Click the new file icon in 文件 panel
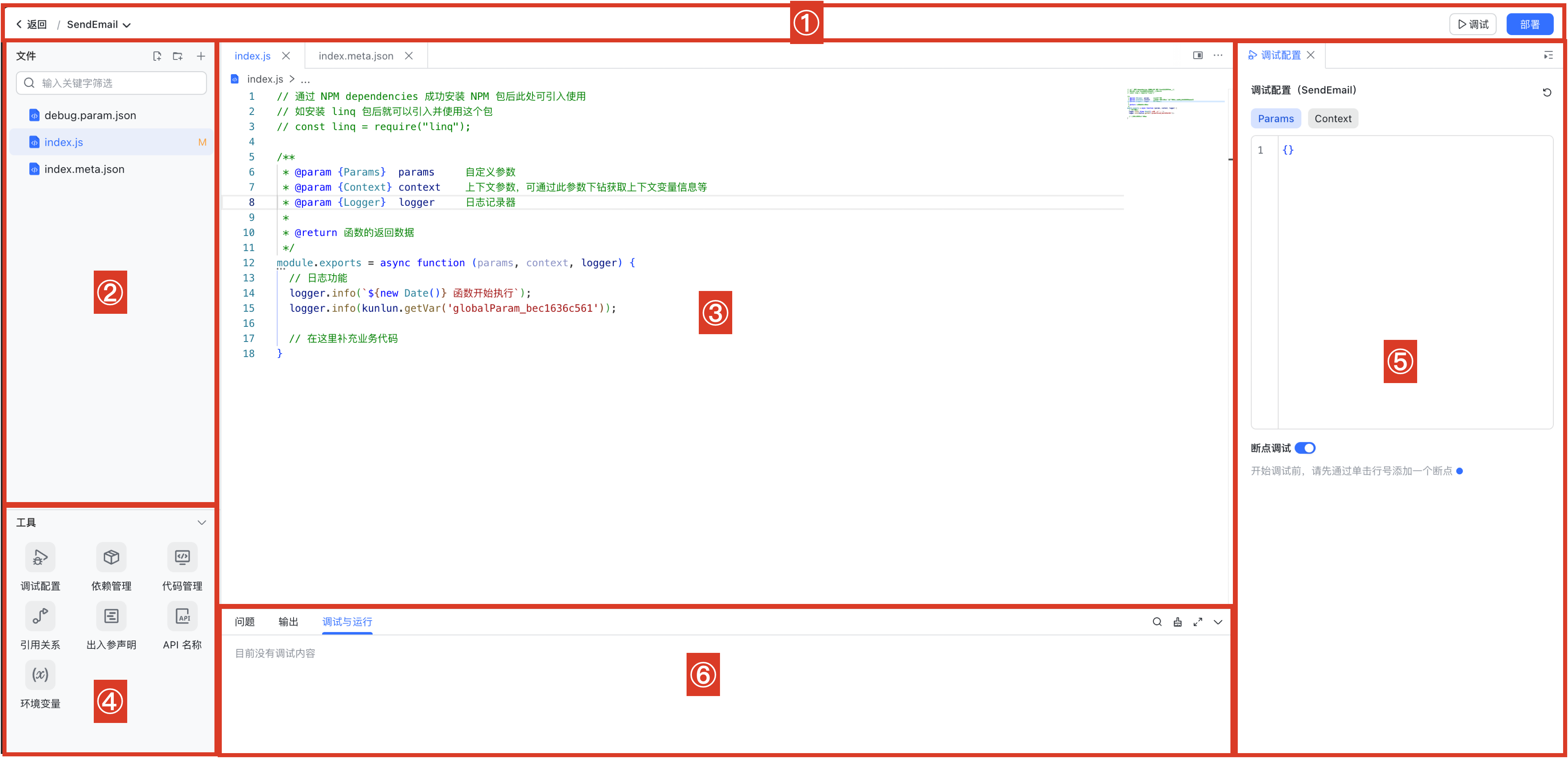The width and height of the screenshot is (1568, 758). pos(157,56)
